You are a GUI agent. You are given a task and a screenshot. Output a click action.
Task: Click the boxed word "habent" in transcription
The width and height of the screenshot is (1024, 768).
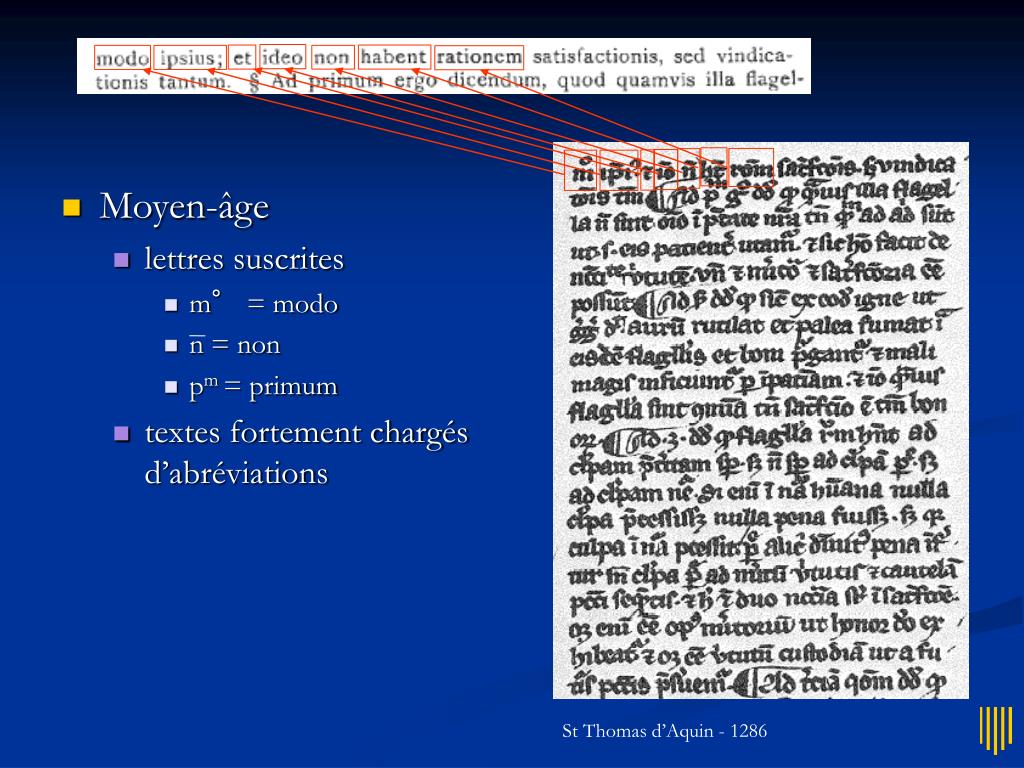[394, 57]
